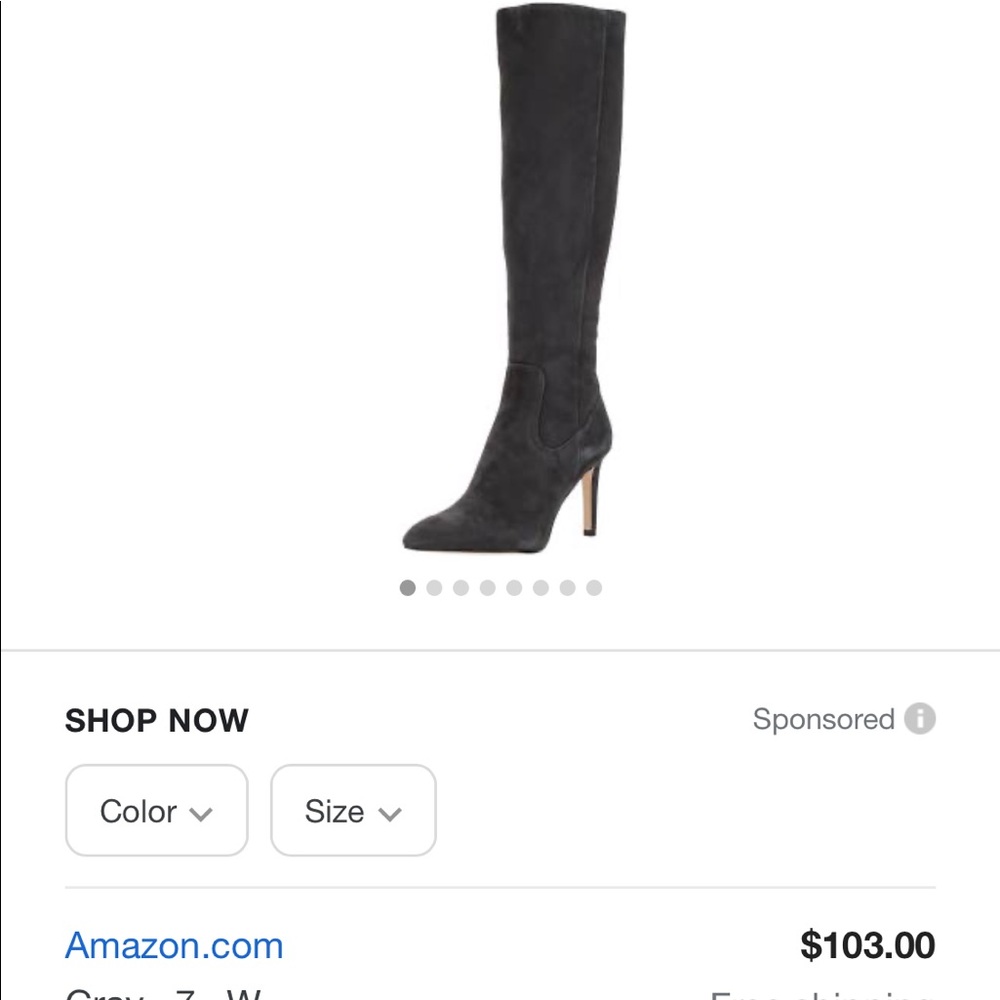Select the fifth carousel dot
This screenshot has height=1000, width=1000.
click(514, 588)
